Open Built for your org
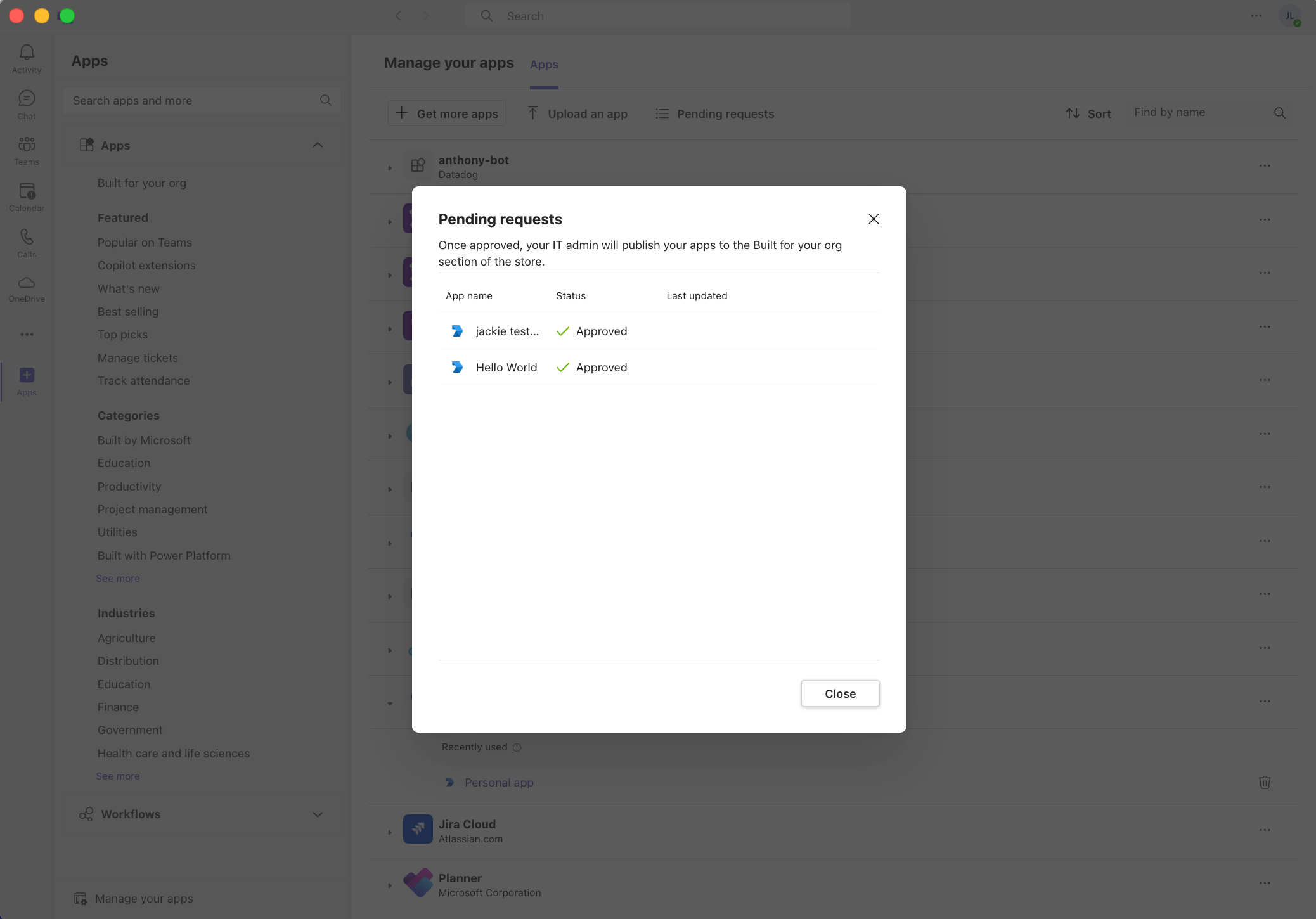1316x919 pixels. (142, 183)
